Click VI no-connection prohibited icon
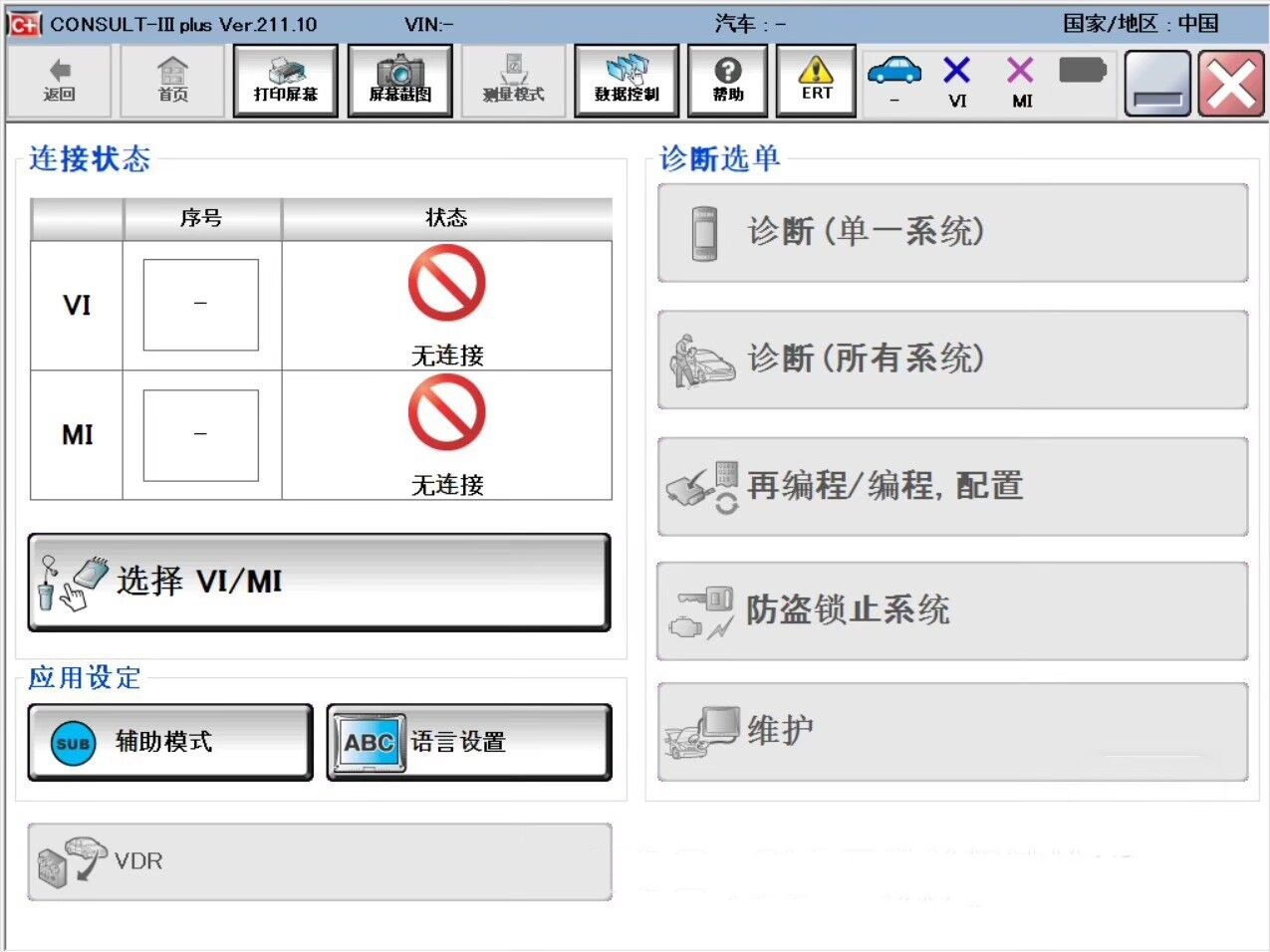1270x952 pixels. coord(447,284)
